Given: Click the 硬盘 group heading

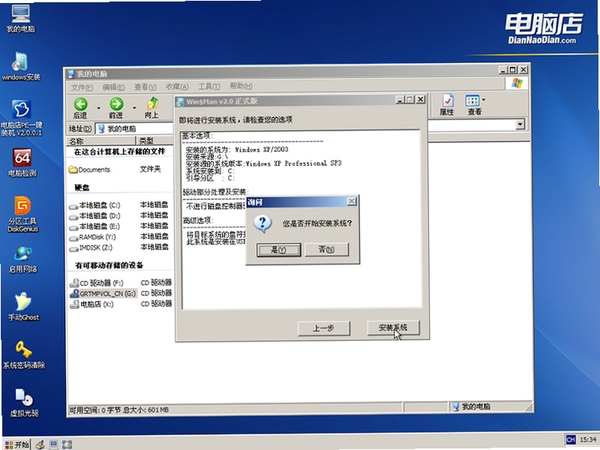Looking at the screenshot, I should point(82,188).
